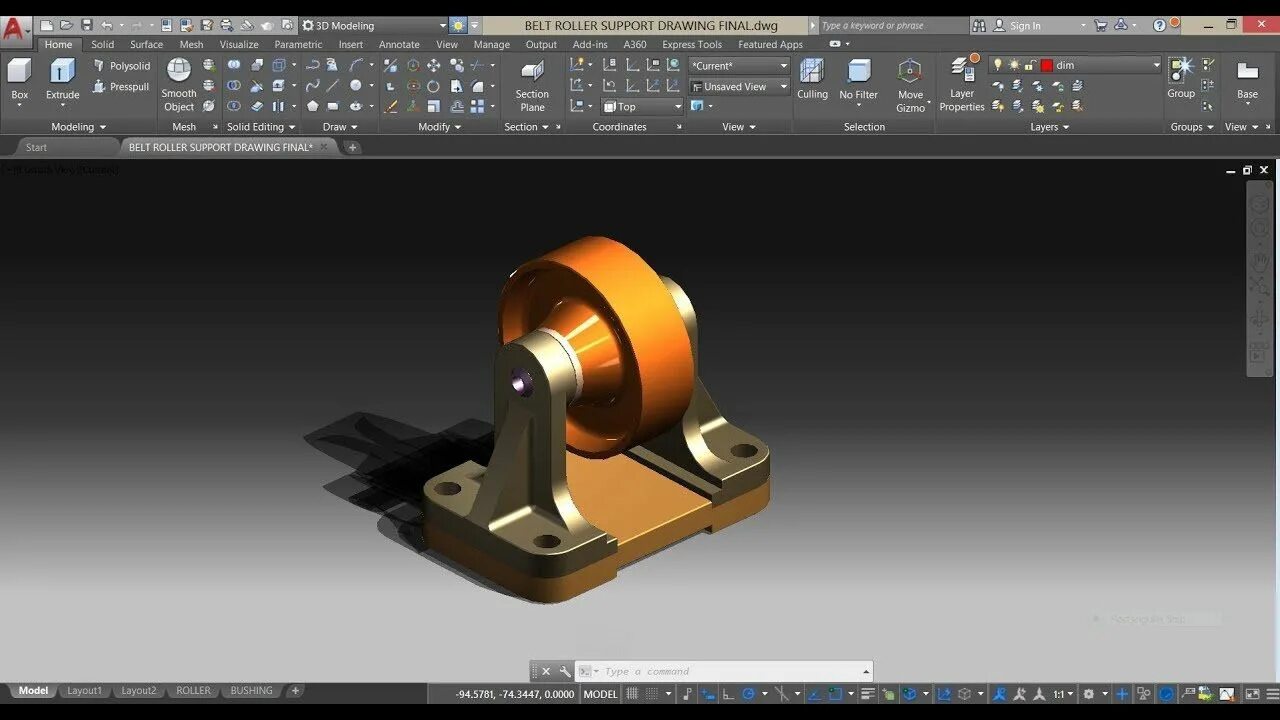Switch to the Solid ribbon tab
1280x720 pixels.
tap(103, 44)
